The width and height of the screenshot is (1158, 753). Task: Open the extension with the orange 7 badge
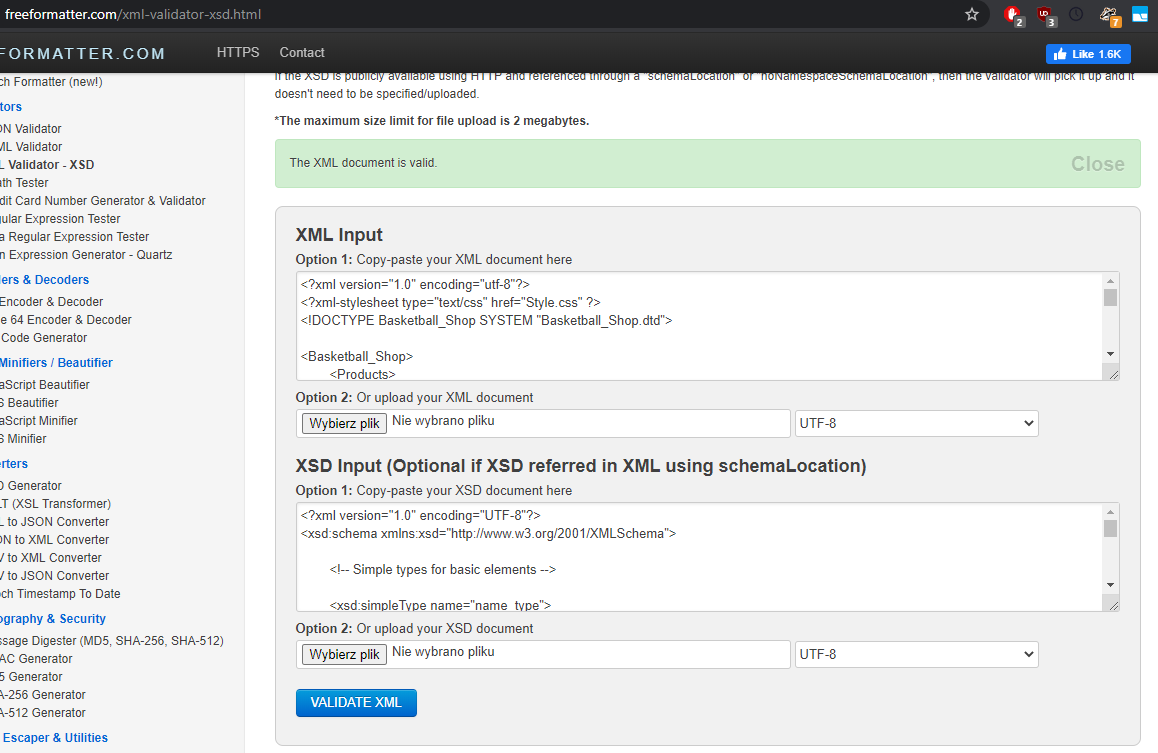click(1108, 15)
